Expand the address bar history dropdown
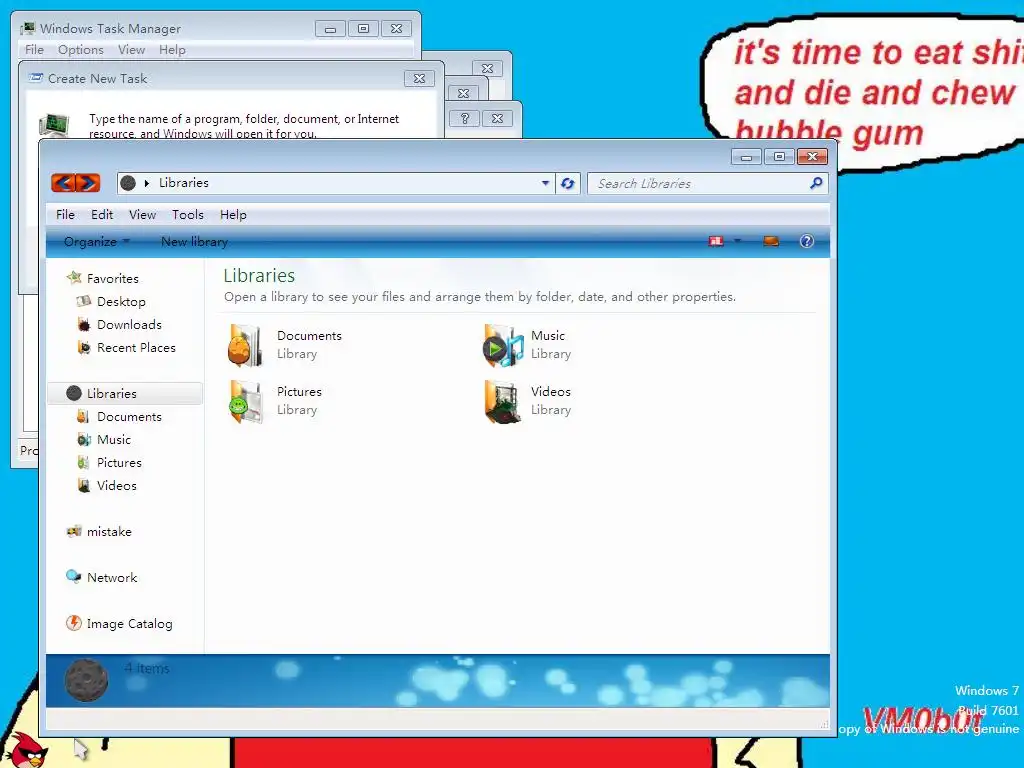The width and height of the screenshot is (1024, 768). pos(545,184)
